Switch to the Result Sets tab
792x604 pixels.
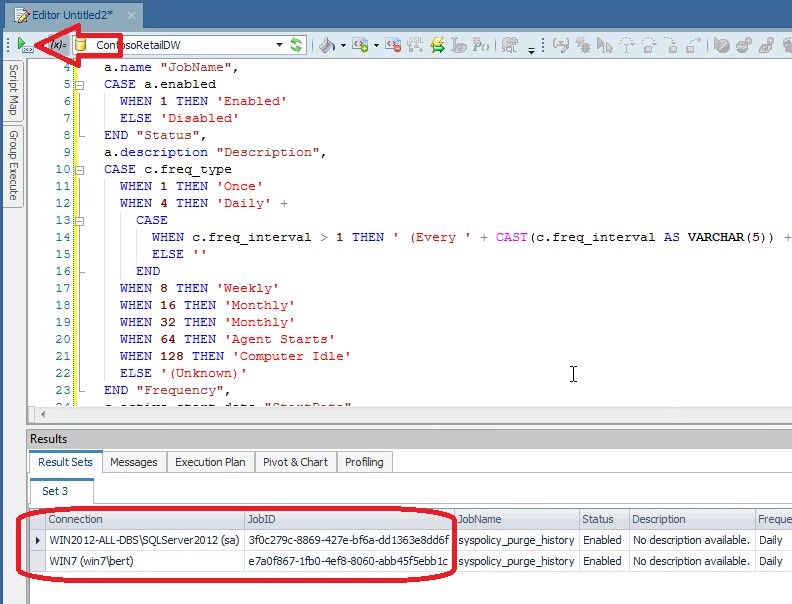click(66, 462)
